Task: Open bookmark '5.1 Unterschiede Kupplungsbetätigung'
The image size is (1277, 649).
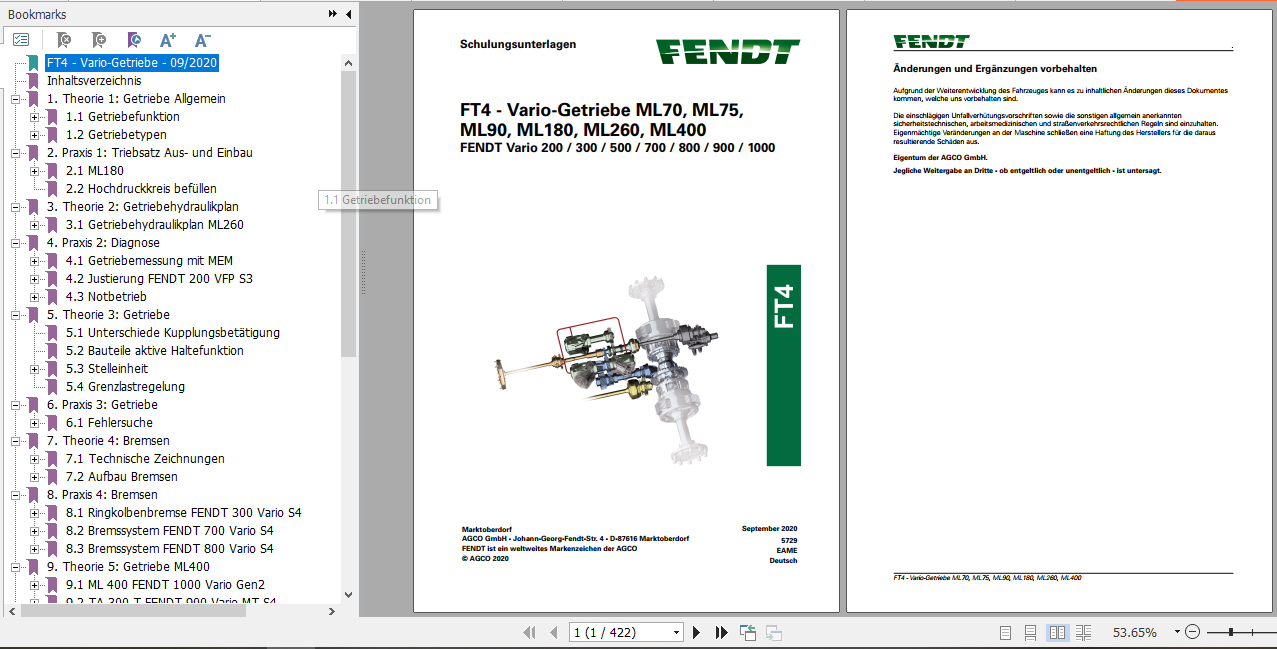Action: [173, 333]
